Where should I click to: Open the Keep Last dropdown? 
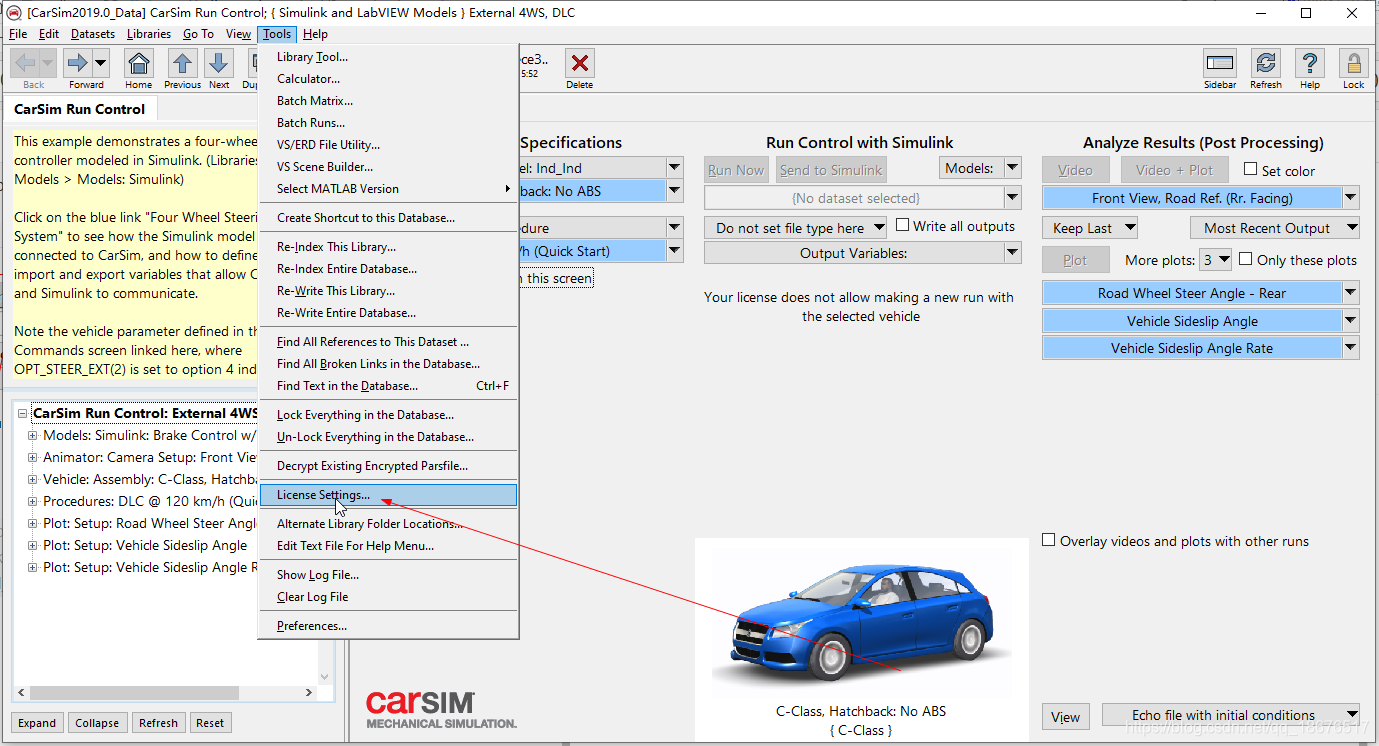[1089, 228]
